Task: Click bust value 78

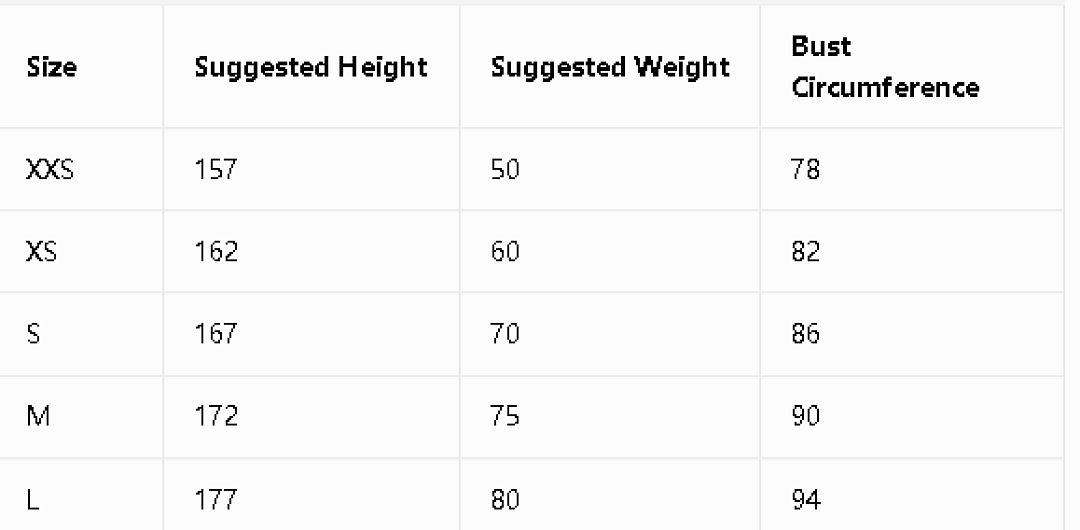Action: (806, 169)
